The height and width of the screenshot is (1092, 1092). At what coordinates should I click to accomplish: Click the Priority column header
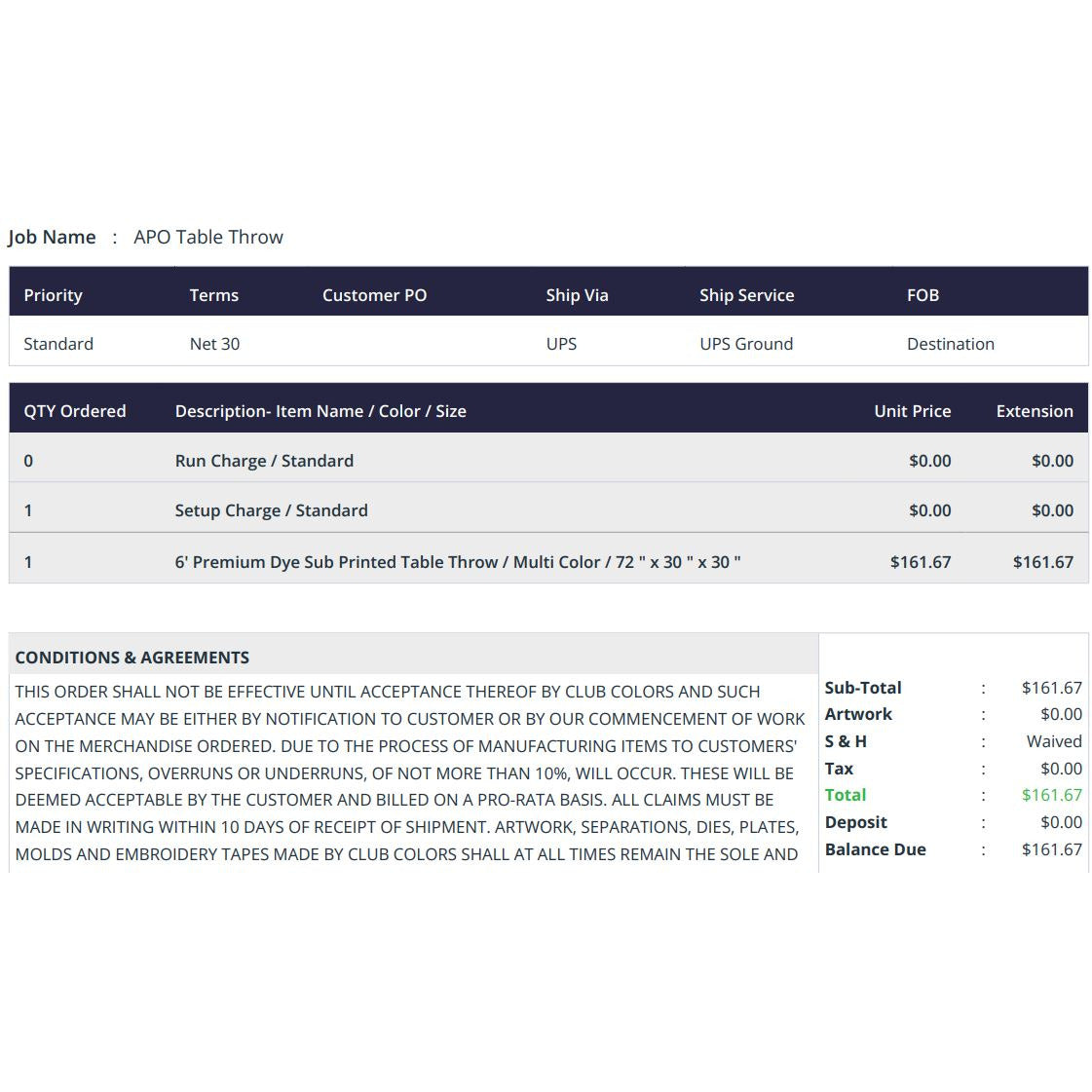coord(53,295)
